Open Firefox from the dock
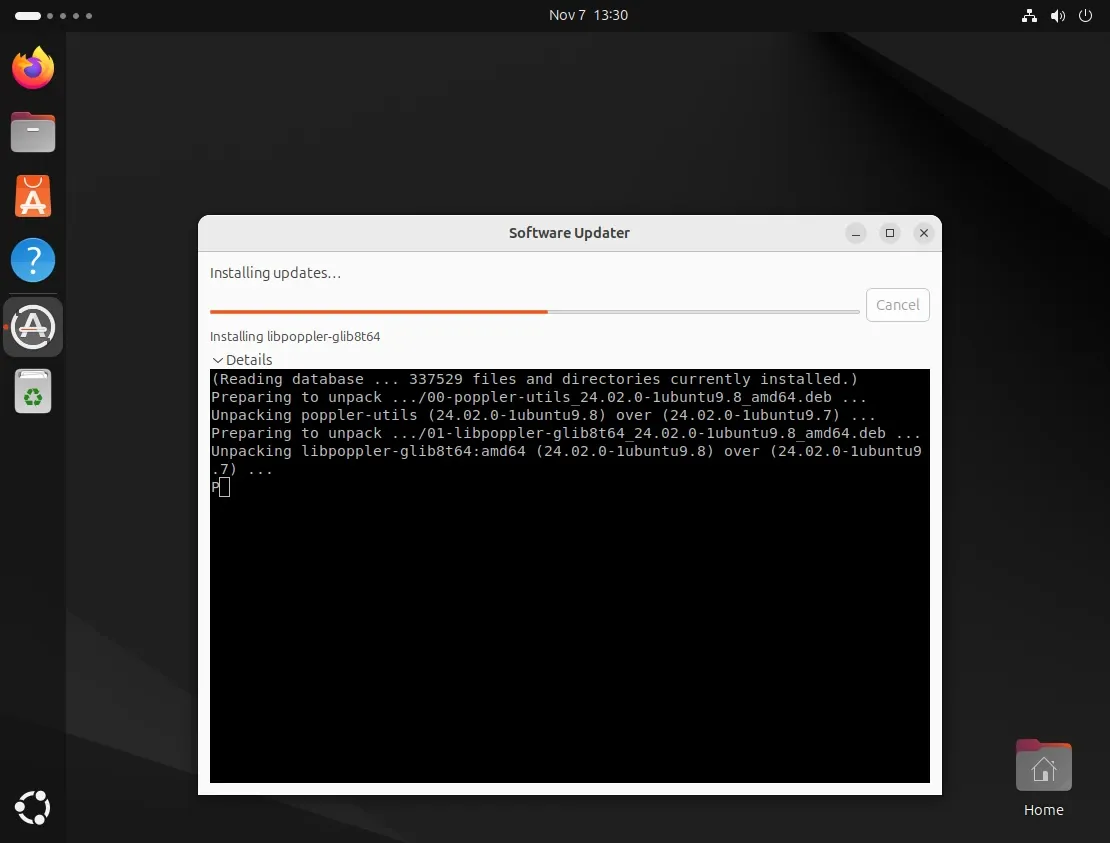 coord(33,68)
